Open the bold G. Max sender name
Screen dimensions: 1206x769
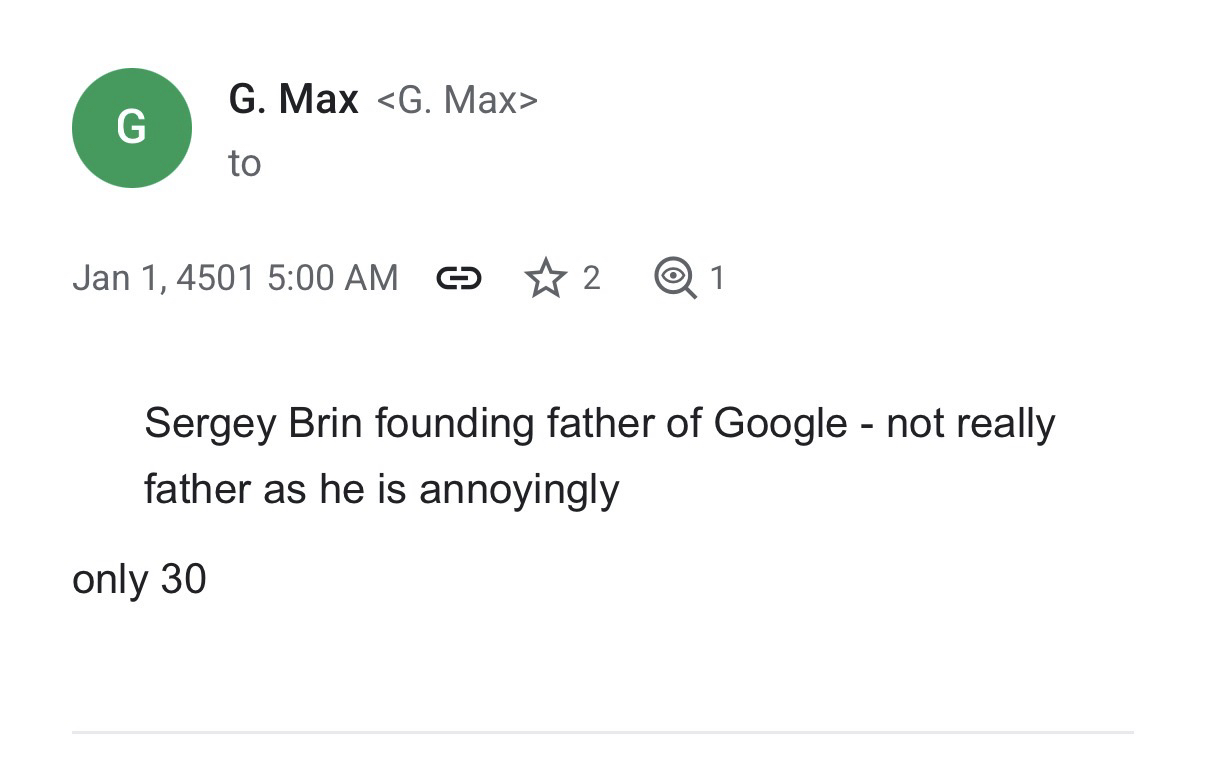293,99
